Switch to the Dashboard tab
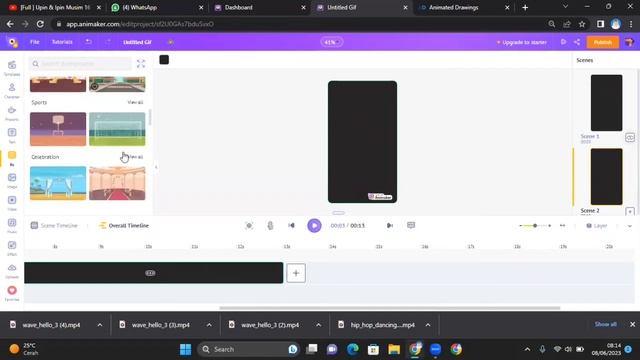The image size is (640, 360). pos(260,7)
